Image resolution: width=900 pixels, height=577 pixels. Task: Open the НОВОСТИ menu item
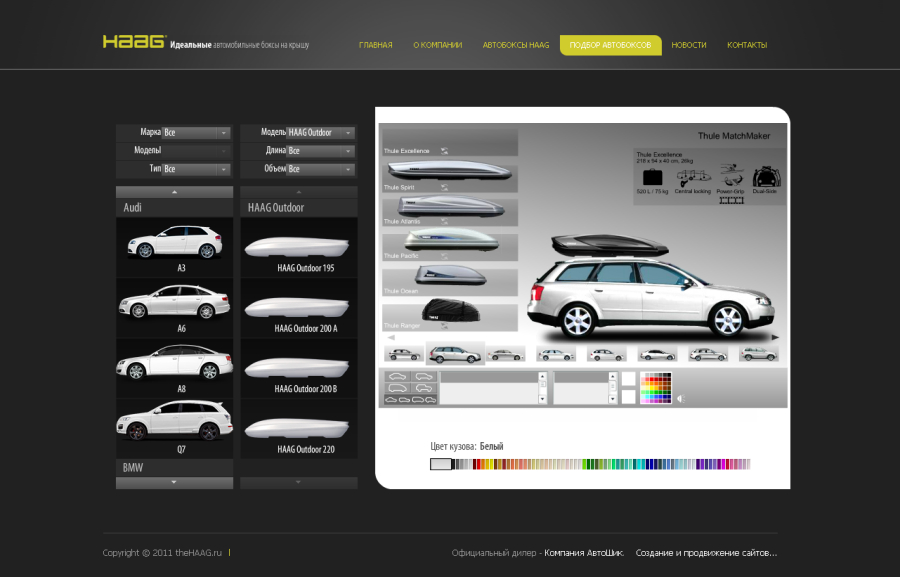click(689, 45)
